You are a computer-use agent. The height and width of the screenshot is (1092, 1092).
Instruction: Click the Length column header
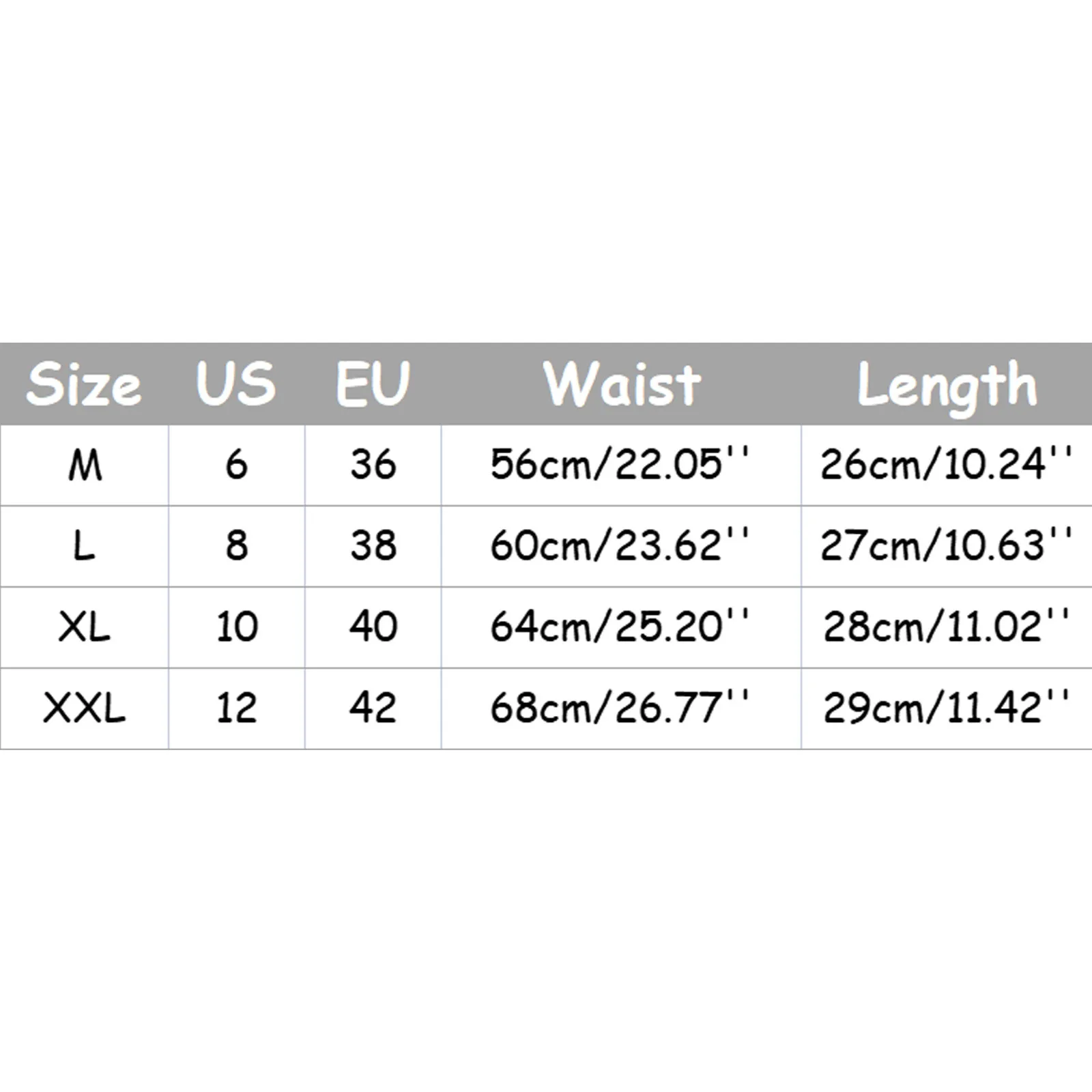tap(947, 384)
